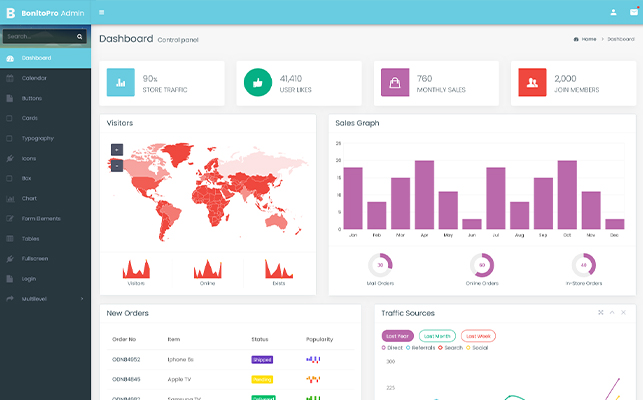643x400 pixels.
Task: Click the search magnifier icon in sidebar
Action: pyautogui.click(x=80, y=37)
